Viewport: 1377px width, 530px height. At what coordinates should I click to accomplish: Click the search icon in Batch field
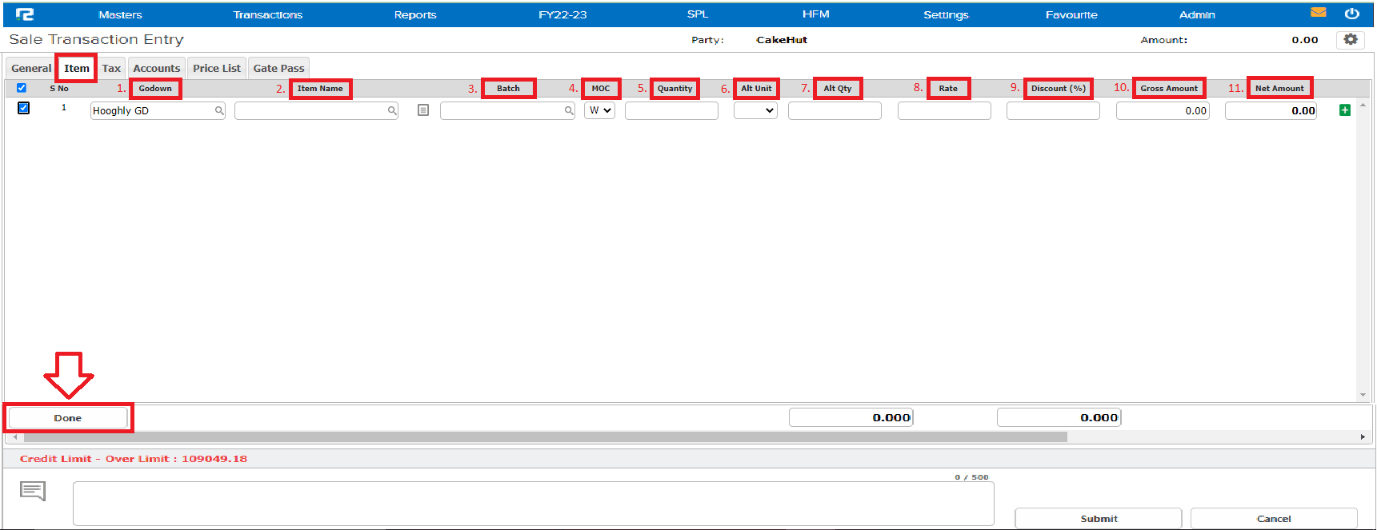(x=568, y=112)
